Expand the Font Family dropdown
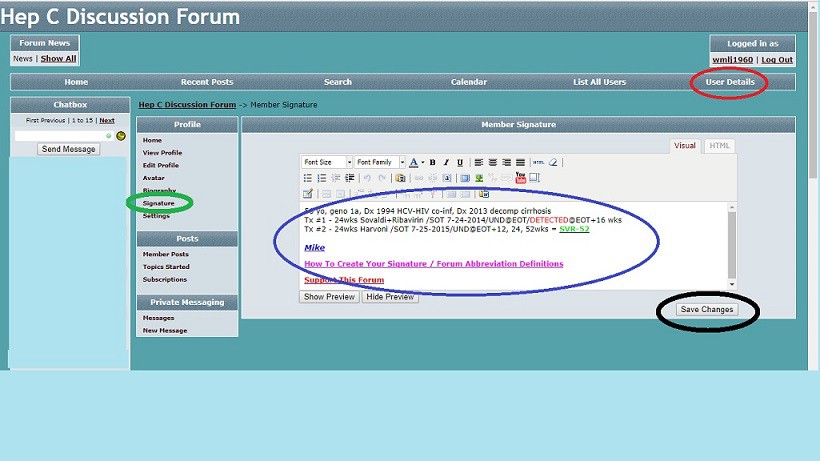This screenshot has height=461, width=820. pyautogui.click(x=380, y=163)
